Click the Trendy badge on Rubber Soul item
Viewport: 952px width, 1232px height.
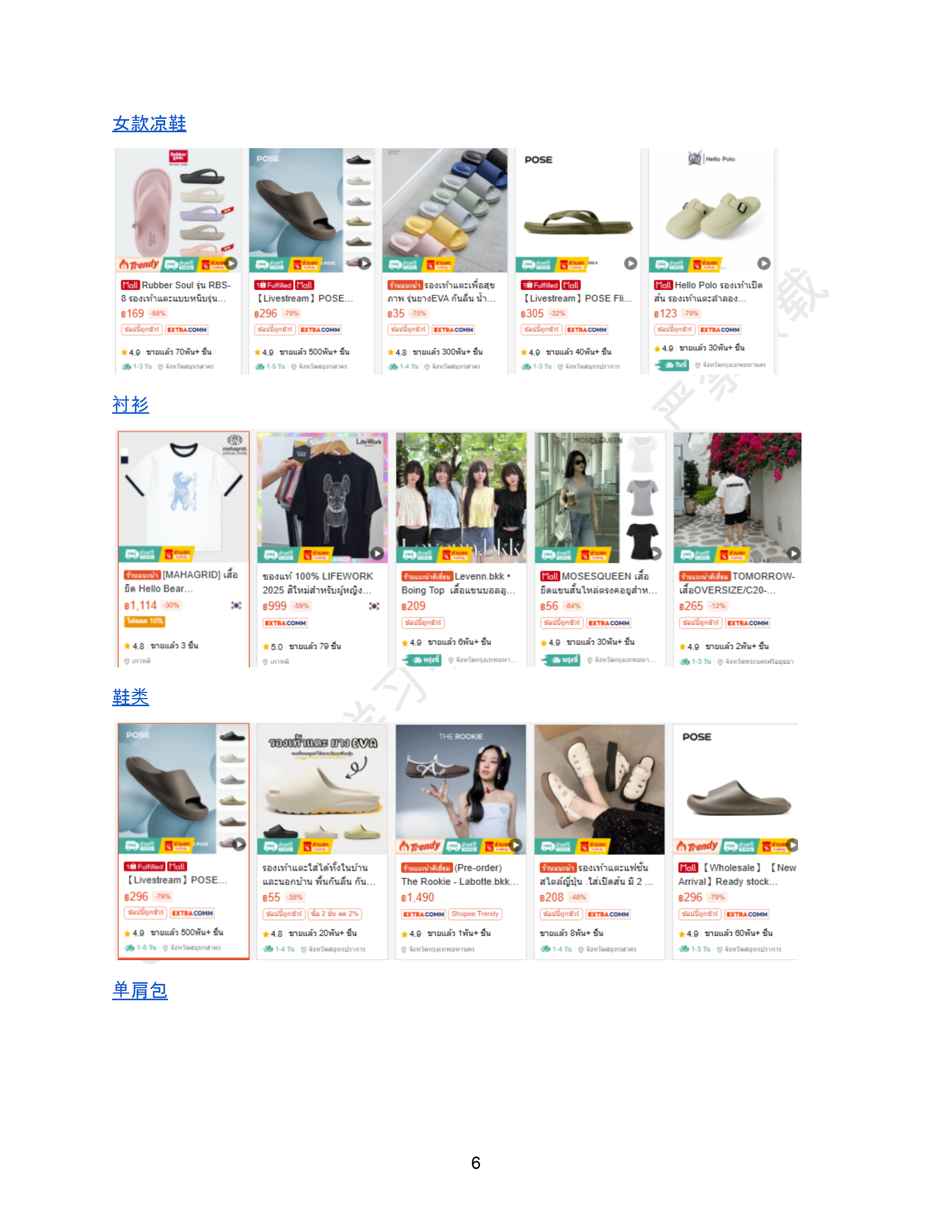click(138, 264)
